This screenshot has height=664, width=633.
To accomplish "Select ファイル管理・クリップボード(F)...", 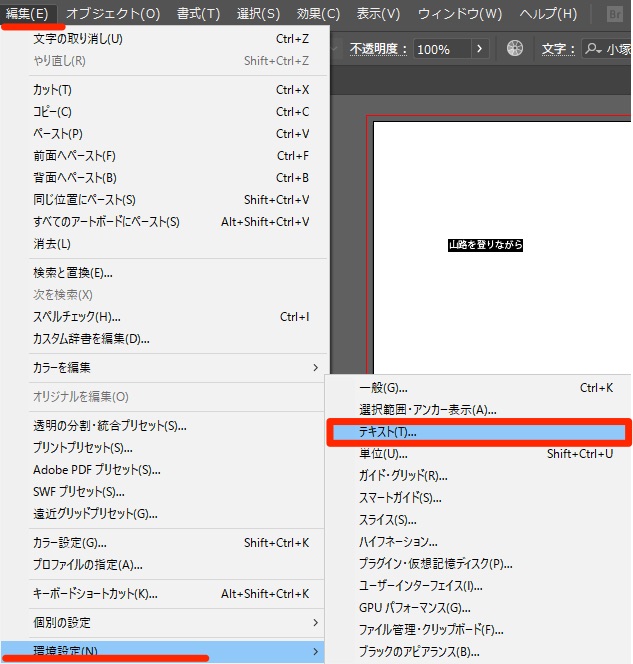I will pos(478,630).
